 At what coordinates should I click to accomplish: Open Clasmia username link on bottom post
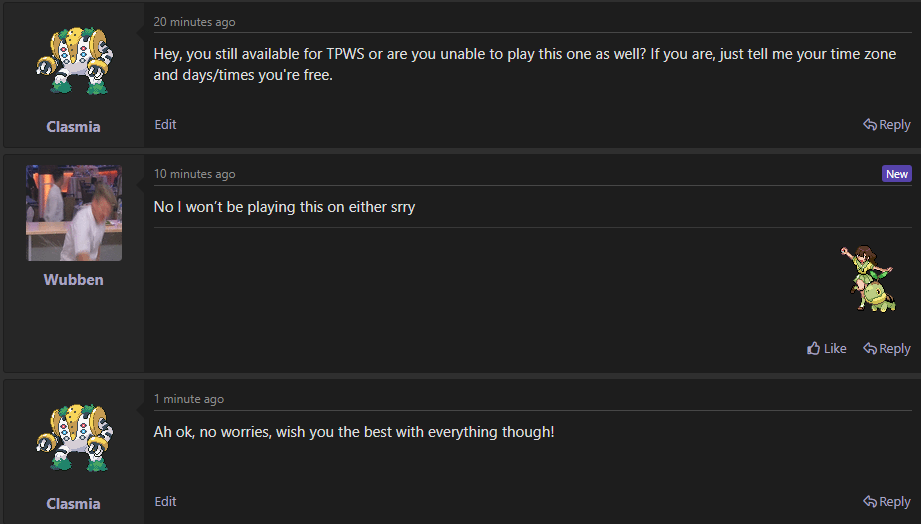[73, 504]
